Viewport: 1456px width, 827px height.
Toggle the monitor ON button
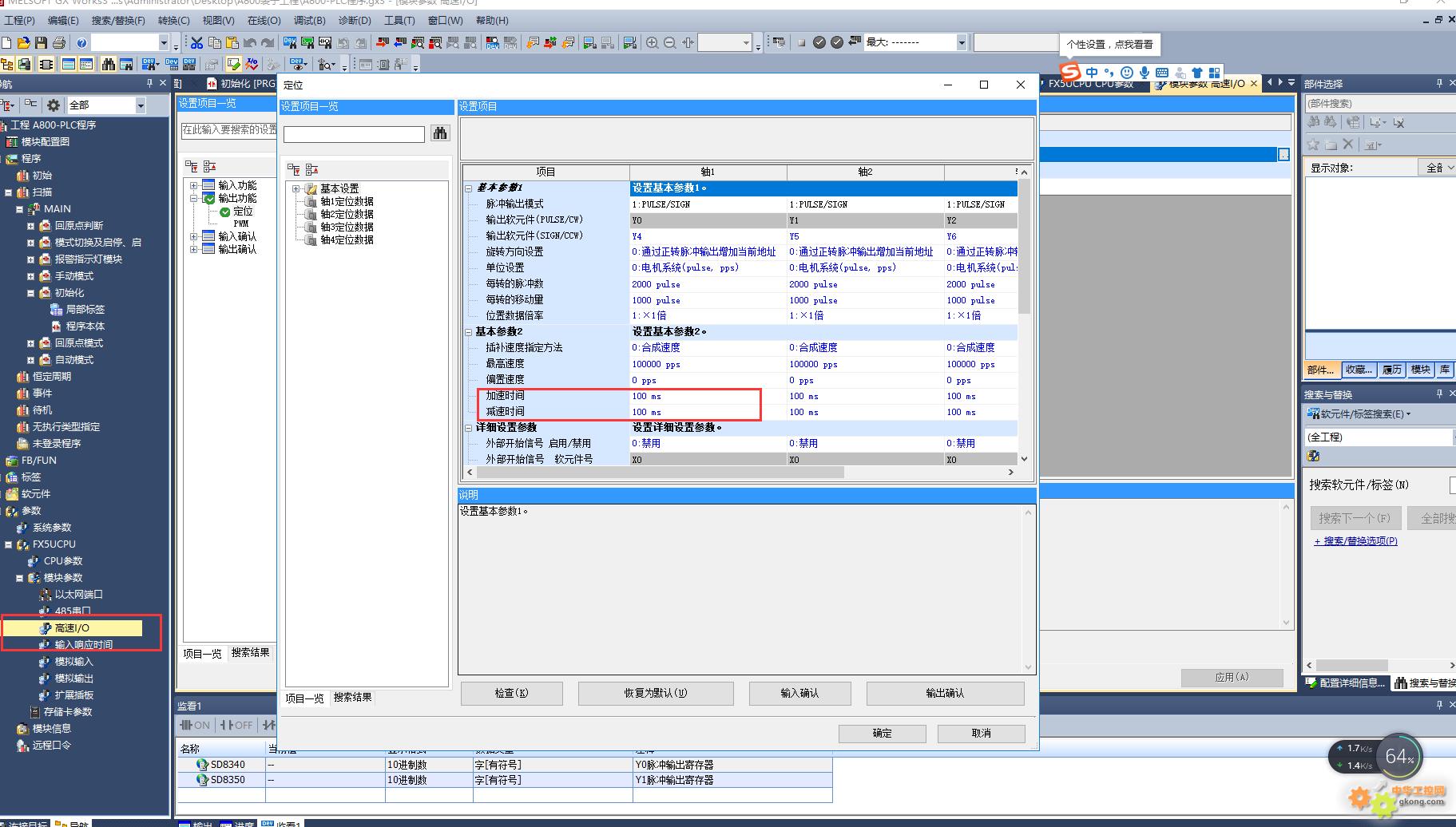[194, 725]
